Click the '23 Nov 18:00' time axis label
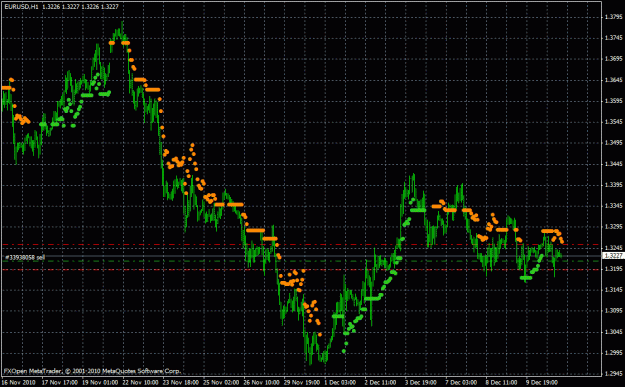Viewport: 625px width, 387px height. 181,382
